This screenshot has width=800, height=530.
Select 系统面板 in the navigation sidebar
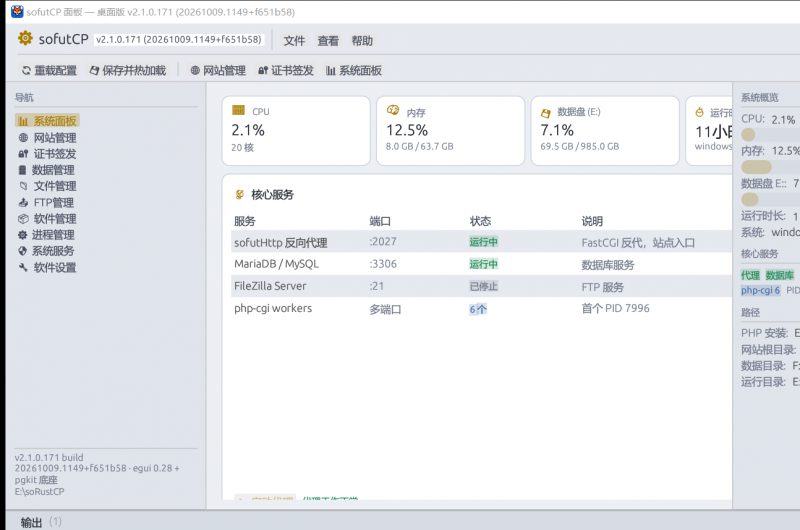pyautogui.click(x=47, y=121)
